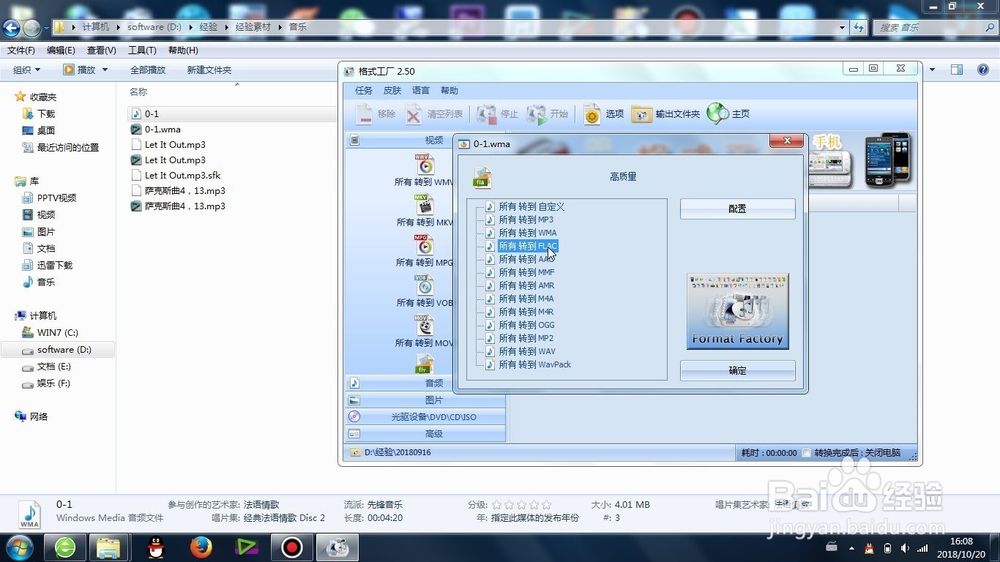The width and height of the screenshot is (1000, 562).
Task: Open the Play (播放) dropdown arrow
Action: 105,70
